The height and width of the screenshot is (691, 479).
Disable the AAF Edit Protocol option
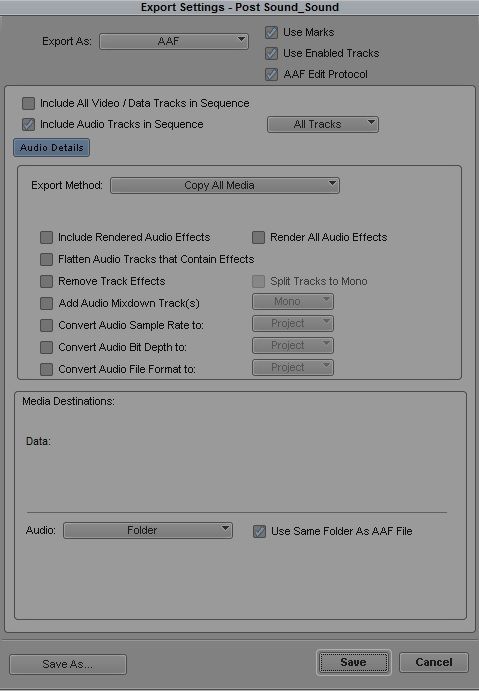(x=271, y=74)
